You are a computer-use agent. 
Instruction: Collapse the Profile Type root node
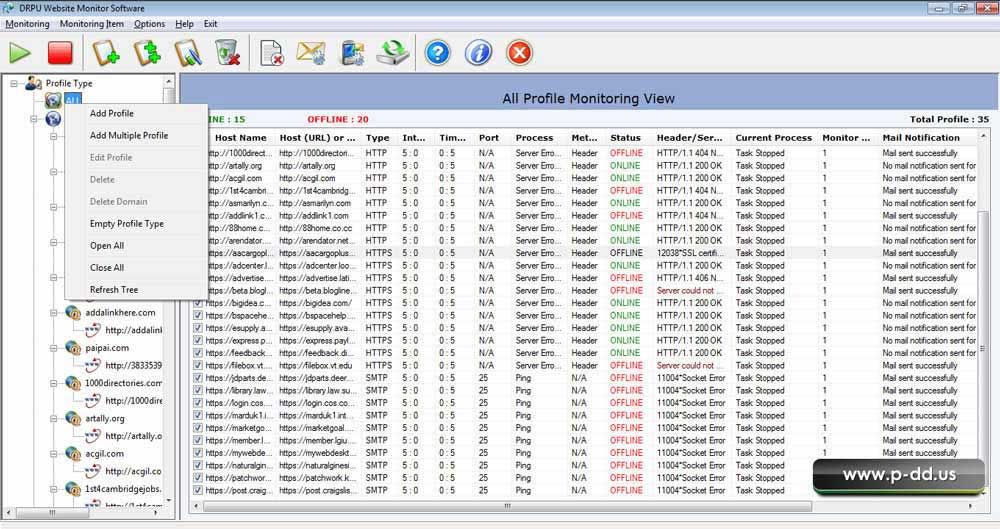pos(14,83)
